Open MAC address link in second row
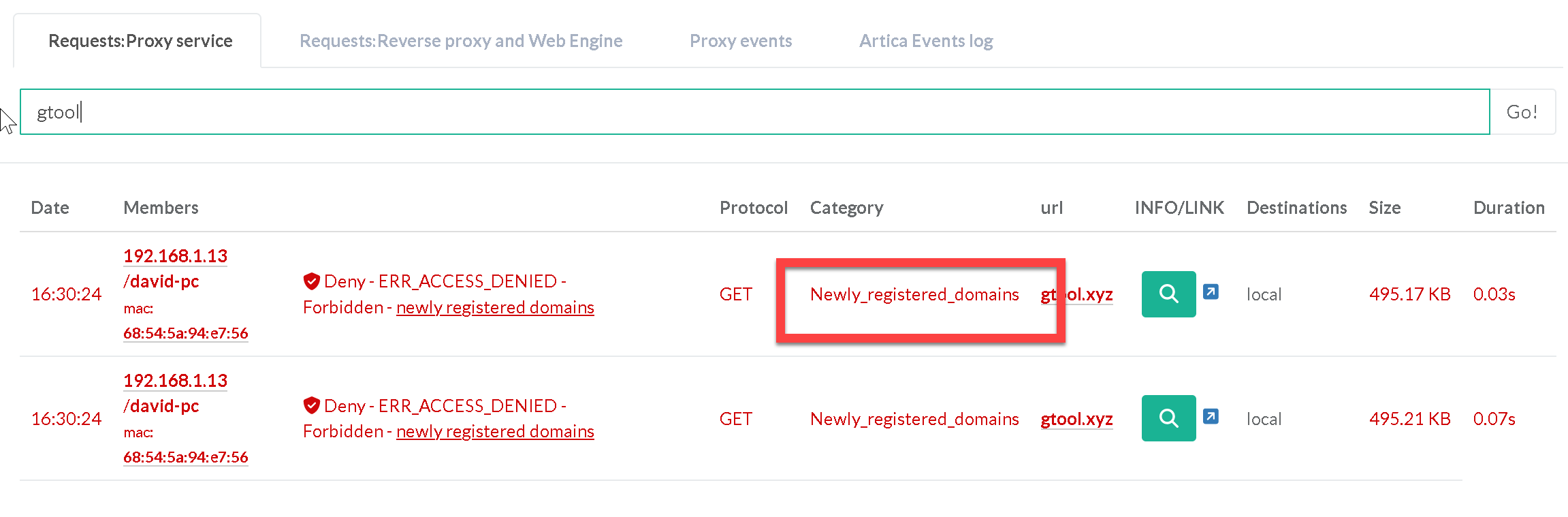 [x=185, y=457]
